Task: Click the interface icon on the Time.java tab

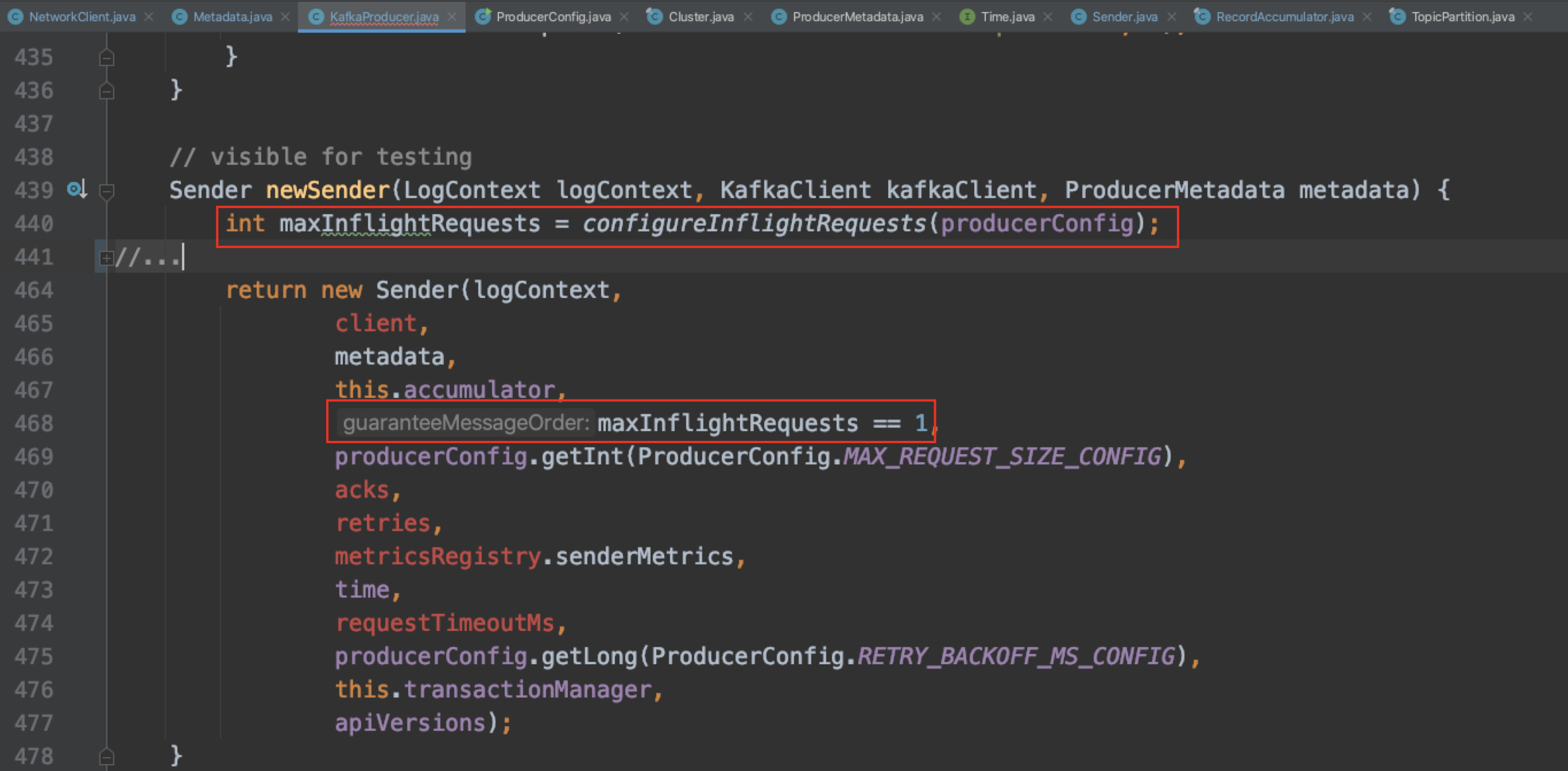Action: 967,17
